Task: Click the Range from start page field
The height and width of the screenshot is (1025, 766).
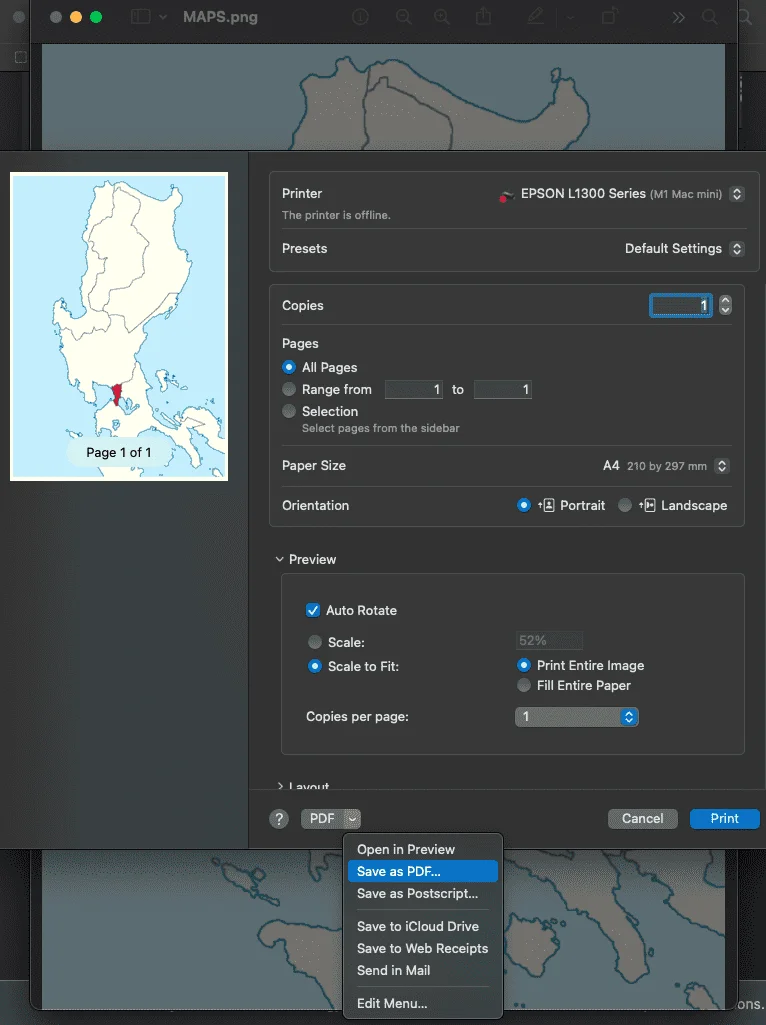Action: coord(414,390)
